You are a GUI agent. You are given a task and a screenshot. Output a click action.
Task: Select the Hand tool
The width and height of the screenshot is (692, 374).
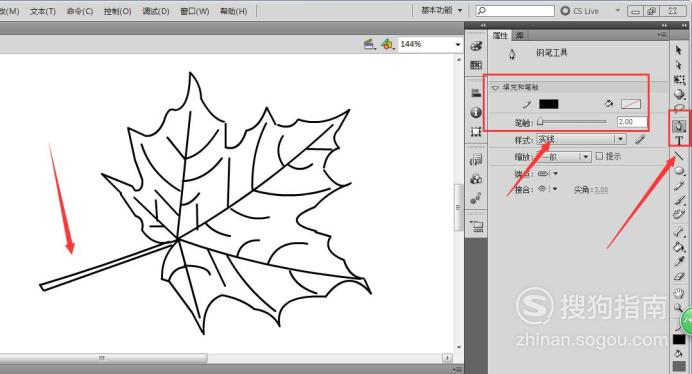pos(679,292)
